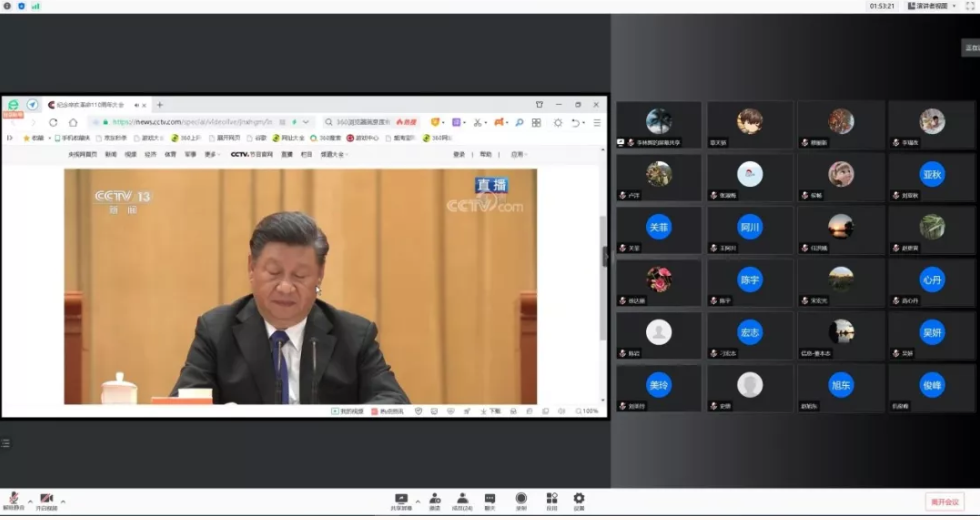Turn on the camera video
Image resolution: width=980 pixels, height=520 pixels.
point(46,499)
